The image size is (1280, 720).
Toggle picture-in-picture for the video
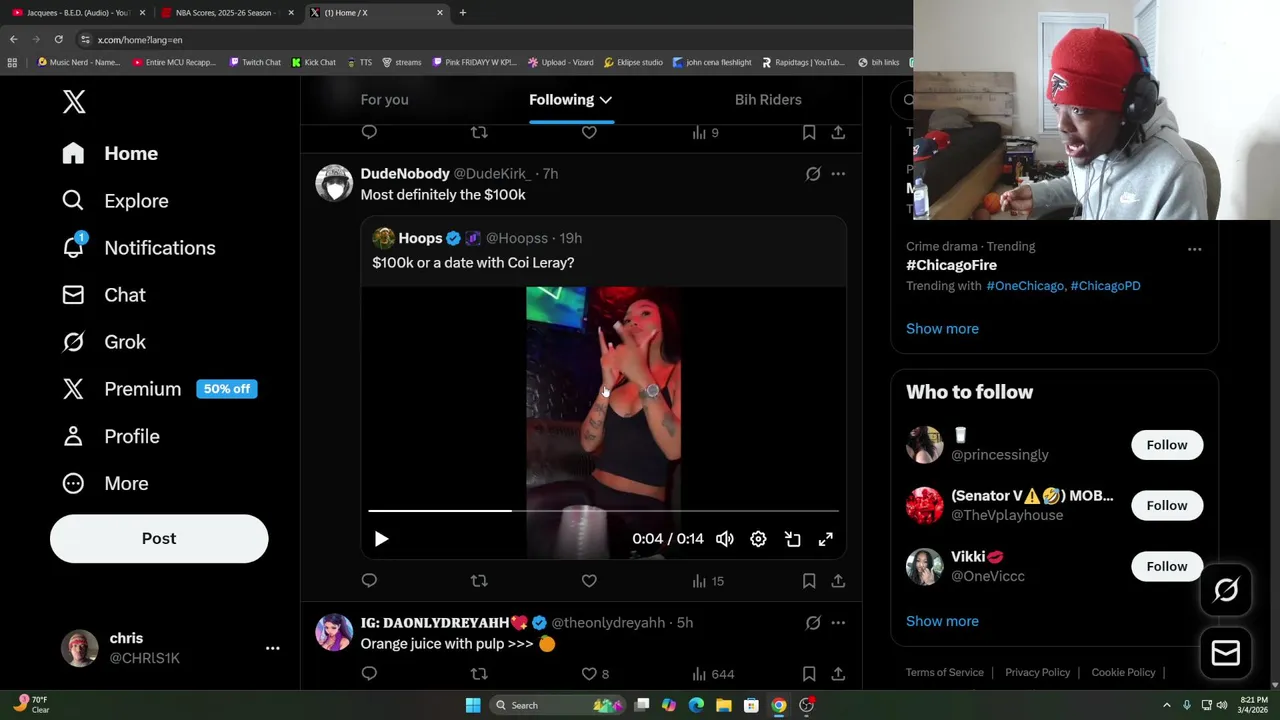pyautogui.click(x=792, y=539)
